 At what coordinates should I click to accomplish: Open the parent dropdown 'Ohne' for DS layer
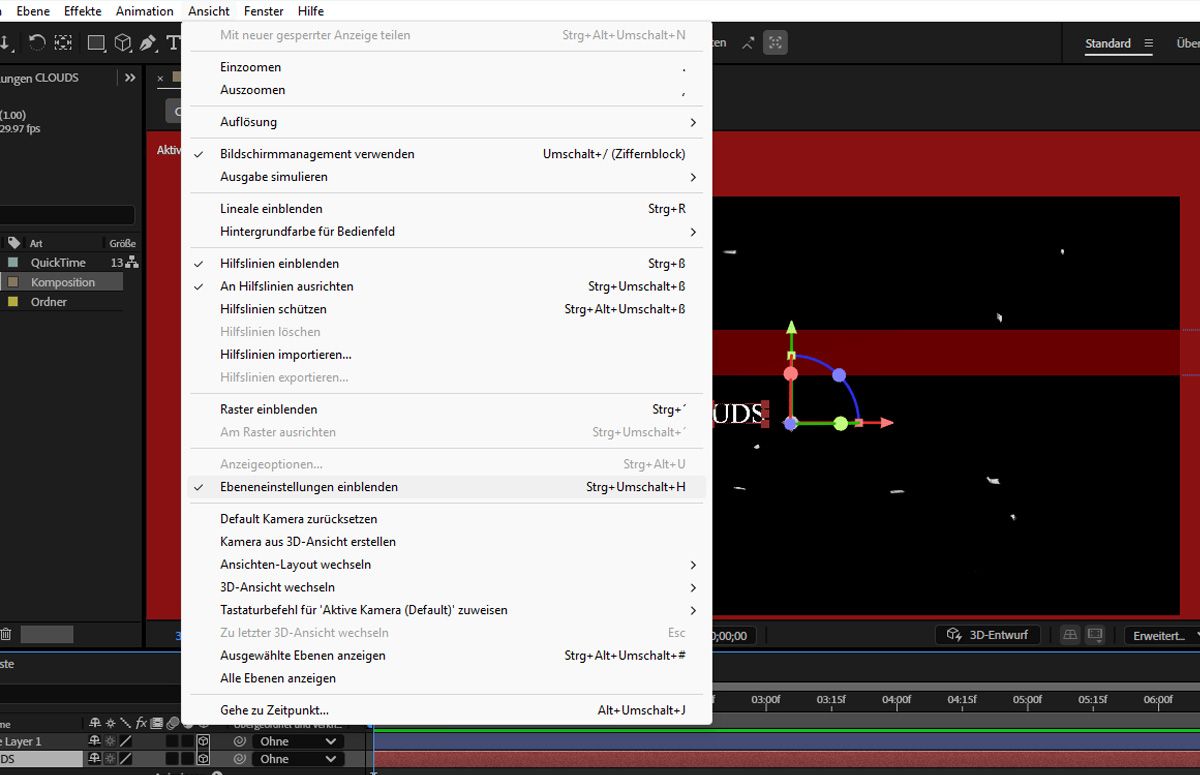click(297, 759)
